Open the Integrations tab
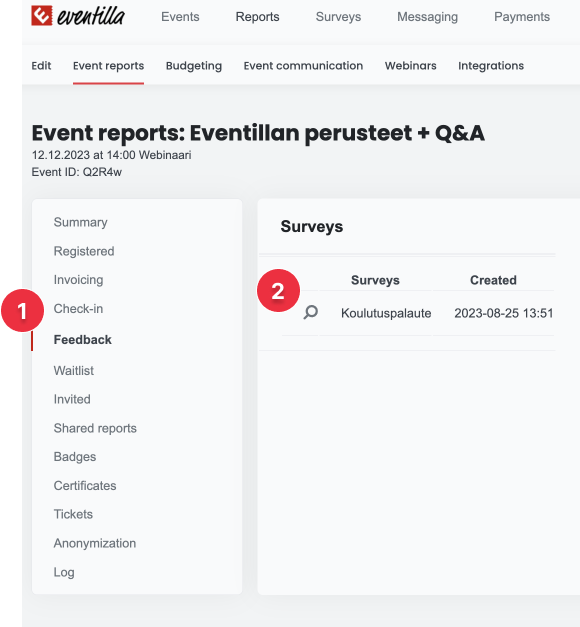 491,66
